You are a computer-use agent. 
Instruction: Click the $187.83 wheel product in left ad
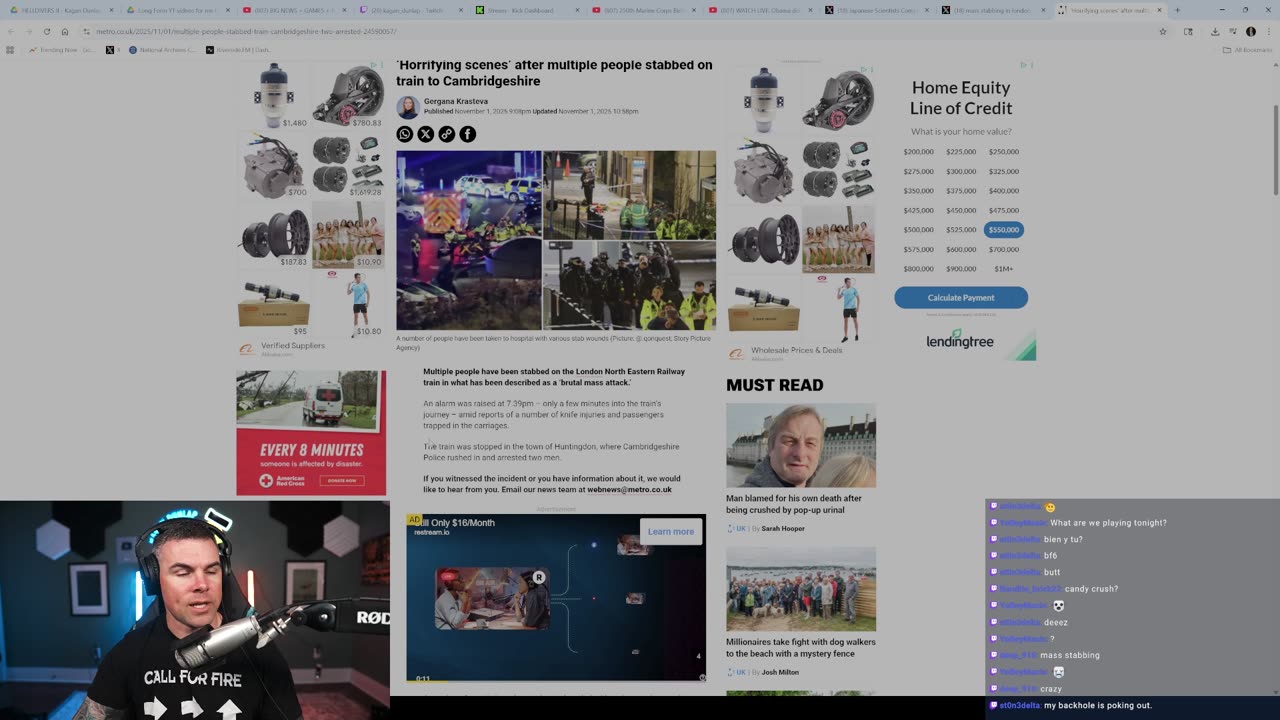[274, 236]
